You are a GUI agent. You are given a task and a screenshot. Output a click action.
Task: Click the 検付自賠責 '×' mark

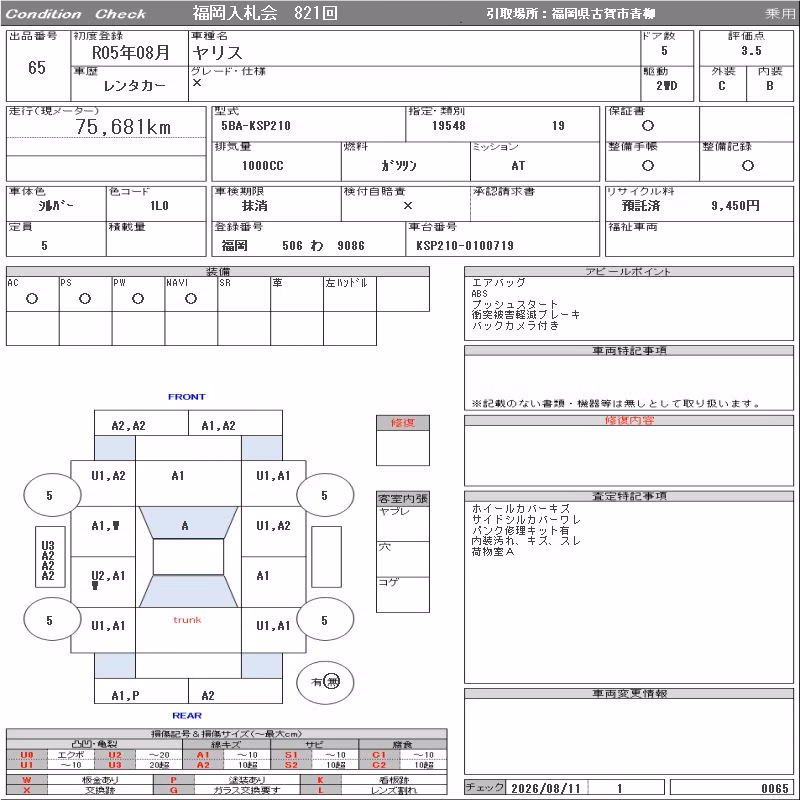click(408, 206)
